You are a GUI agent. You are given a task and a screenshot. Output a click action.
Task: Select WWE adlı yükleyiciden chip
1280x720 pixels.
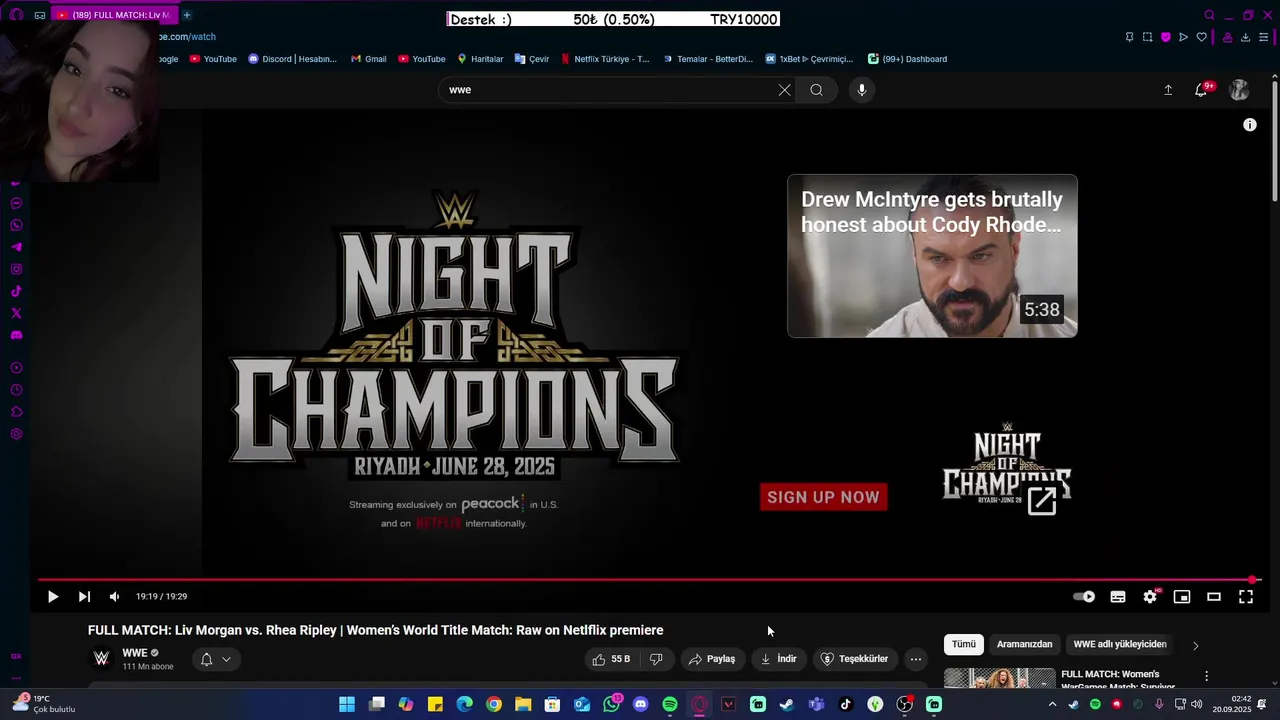(1120, 645)
